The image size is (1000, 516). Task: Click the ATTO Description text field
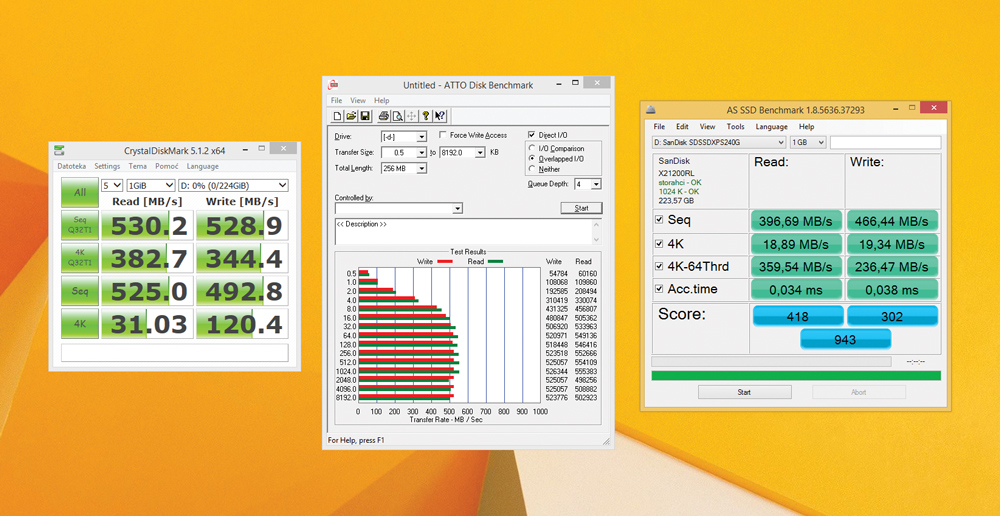(468, 232)
